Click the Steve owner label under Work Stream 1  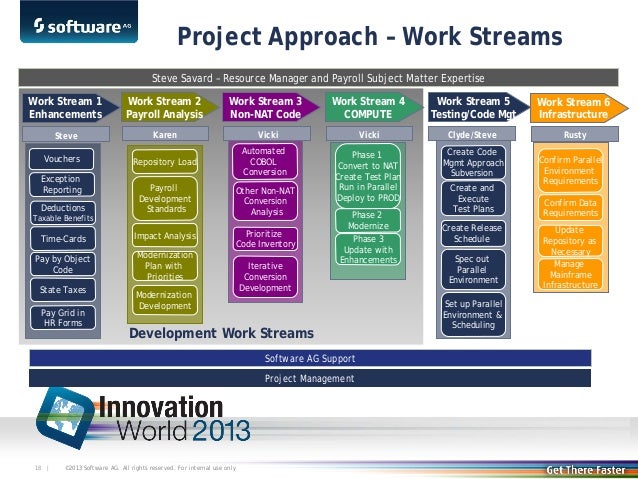click(x=66, y=135)
